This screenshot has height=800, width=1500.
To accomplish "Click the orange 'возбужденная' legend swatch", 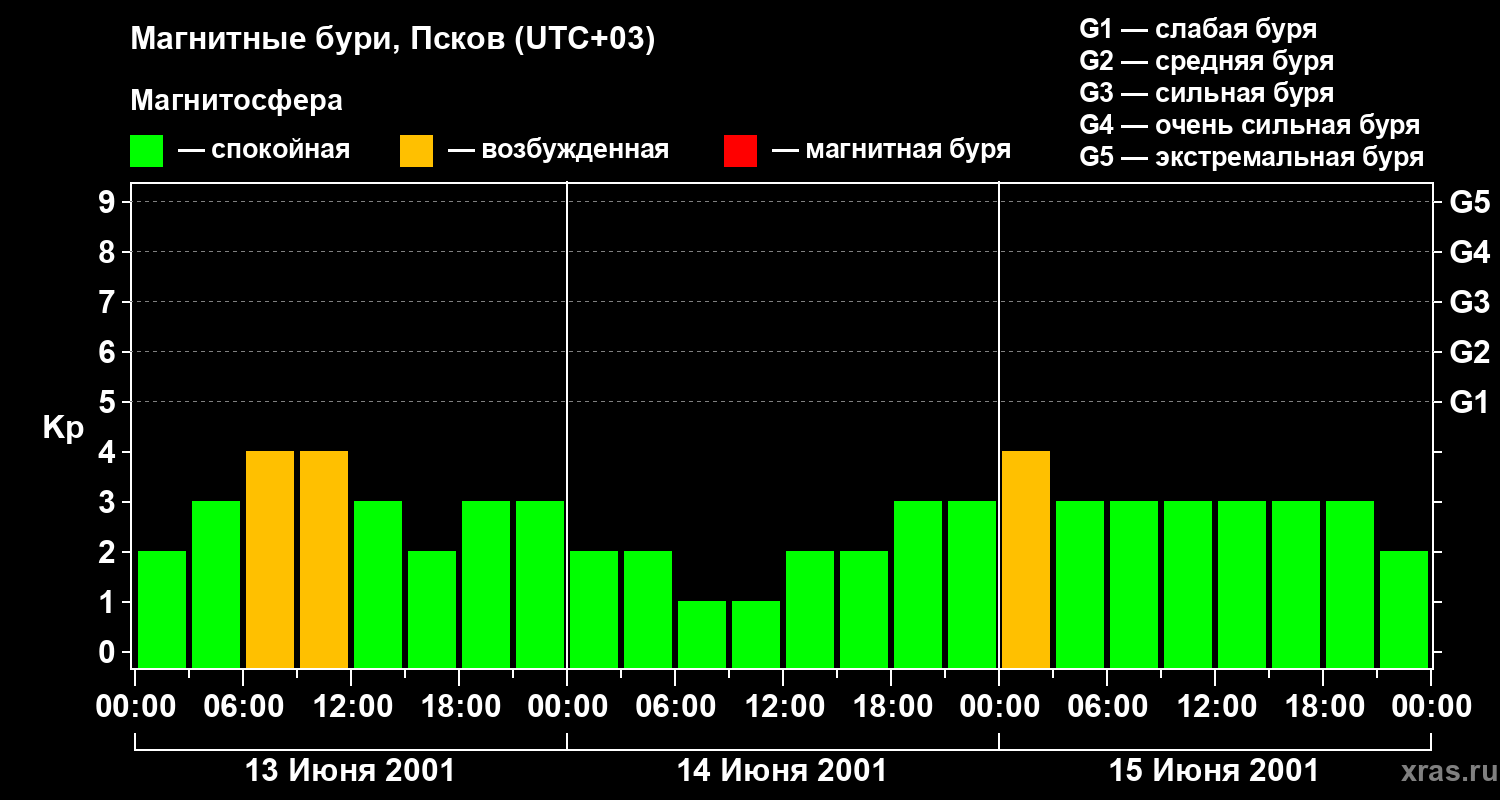I will pyautogui.click(x=416, y=151).
